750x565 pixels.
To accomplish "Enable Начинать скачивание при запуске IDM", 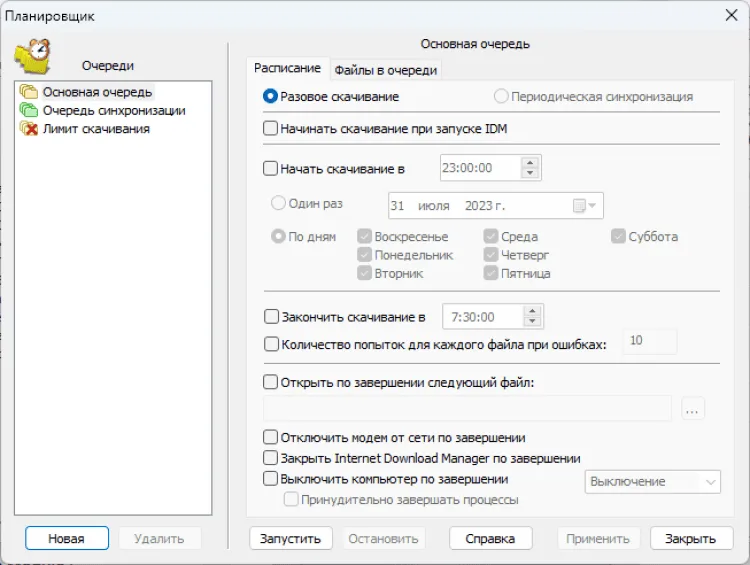I will click(270, 129).
